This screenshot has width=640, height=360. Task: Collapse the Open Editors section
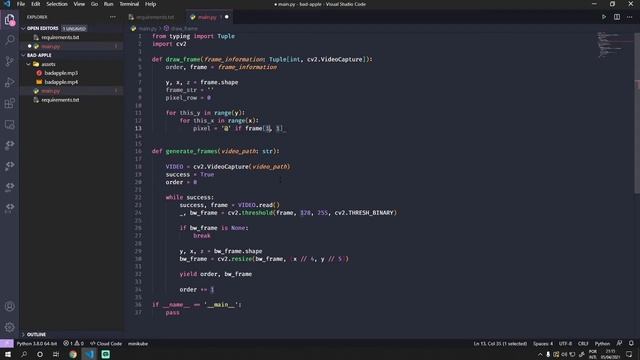[23, 29]
